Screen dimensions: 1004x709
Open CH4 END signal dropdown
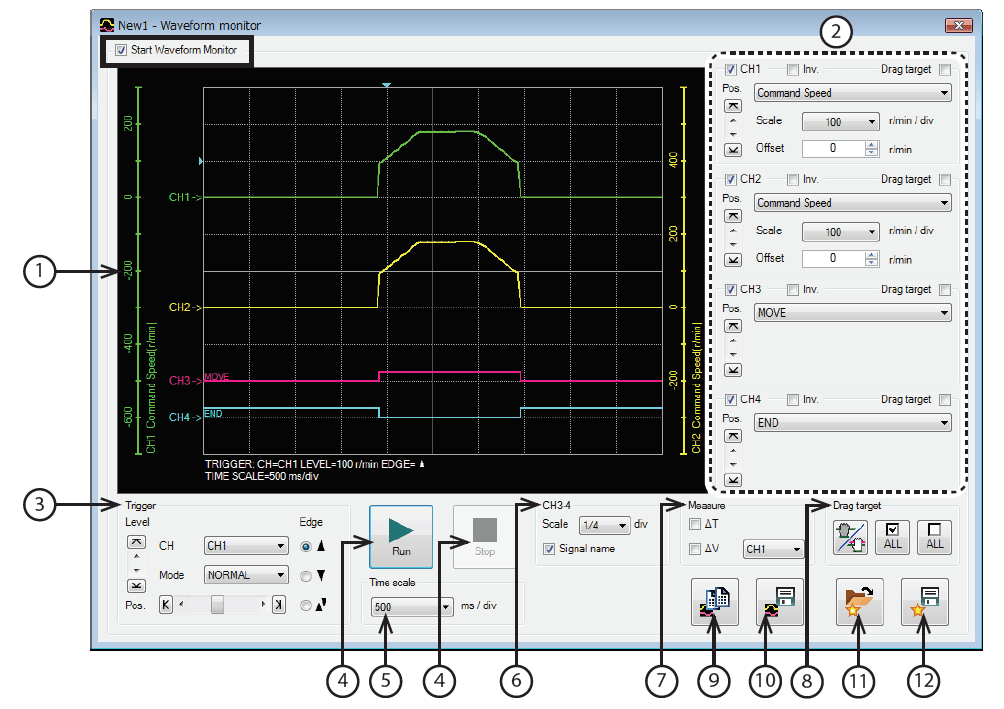pos(852,423)
